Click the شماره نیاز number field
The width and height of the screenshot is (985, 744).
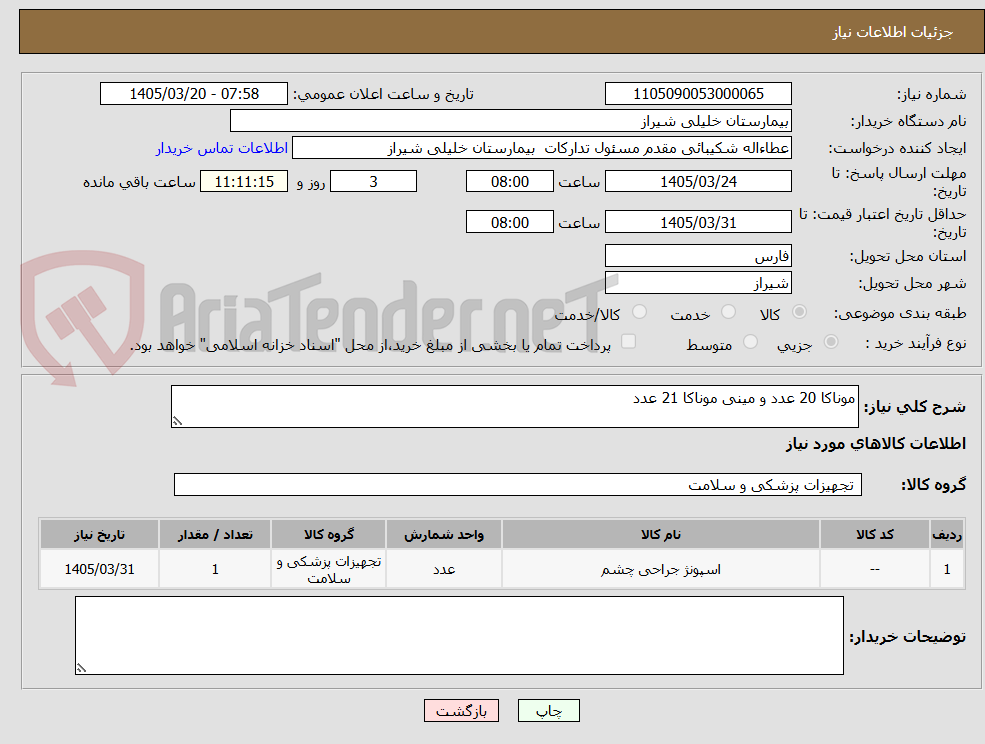click(698, 94)
